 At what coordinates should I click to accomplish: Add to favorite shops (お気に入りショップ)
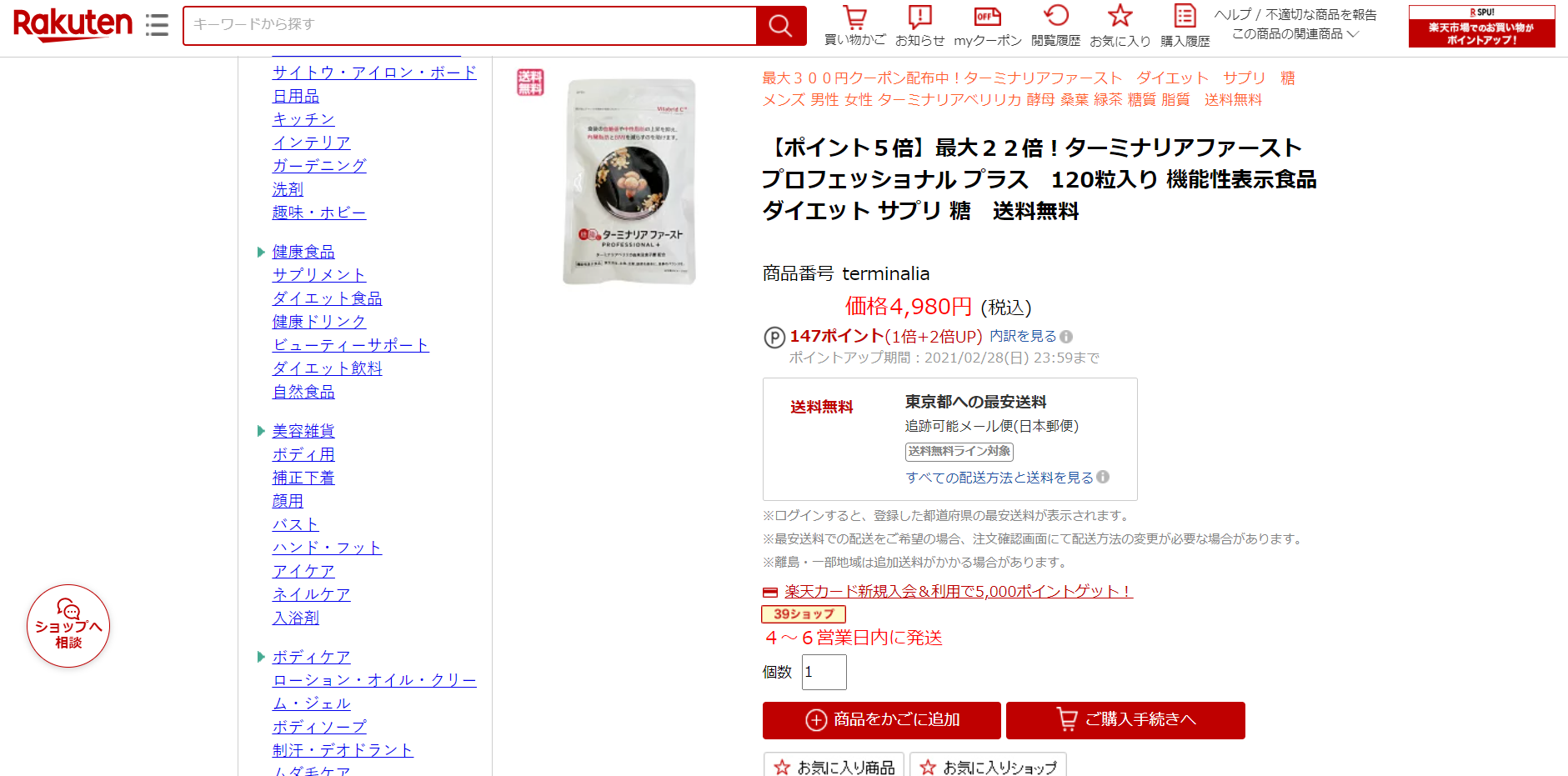[x=988, y=765]
